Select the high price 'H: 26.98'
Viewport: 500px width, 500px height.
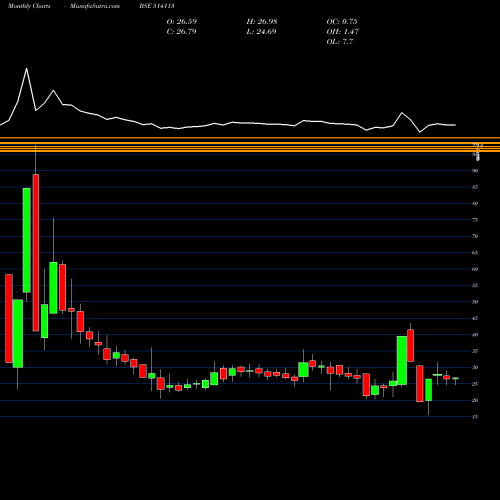point(262,22)
